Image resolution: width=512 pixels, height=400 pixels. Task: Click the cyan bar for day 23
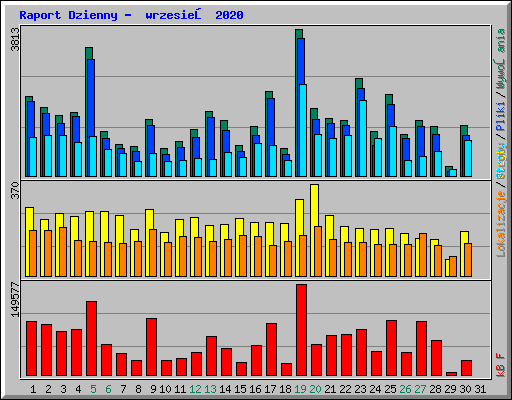click(363, 138)
